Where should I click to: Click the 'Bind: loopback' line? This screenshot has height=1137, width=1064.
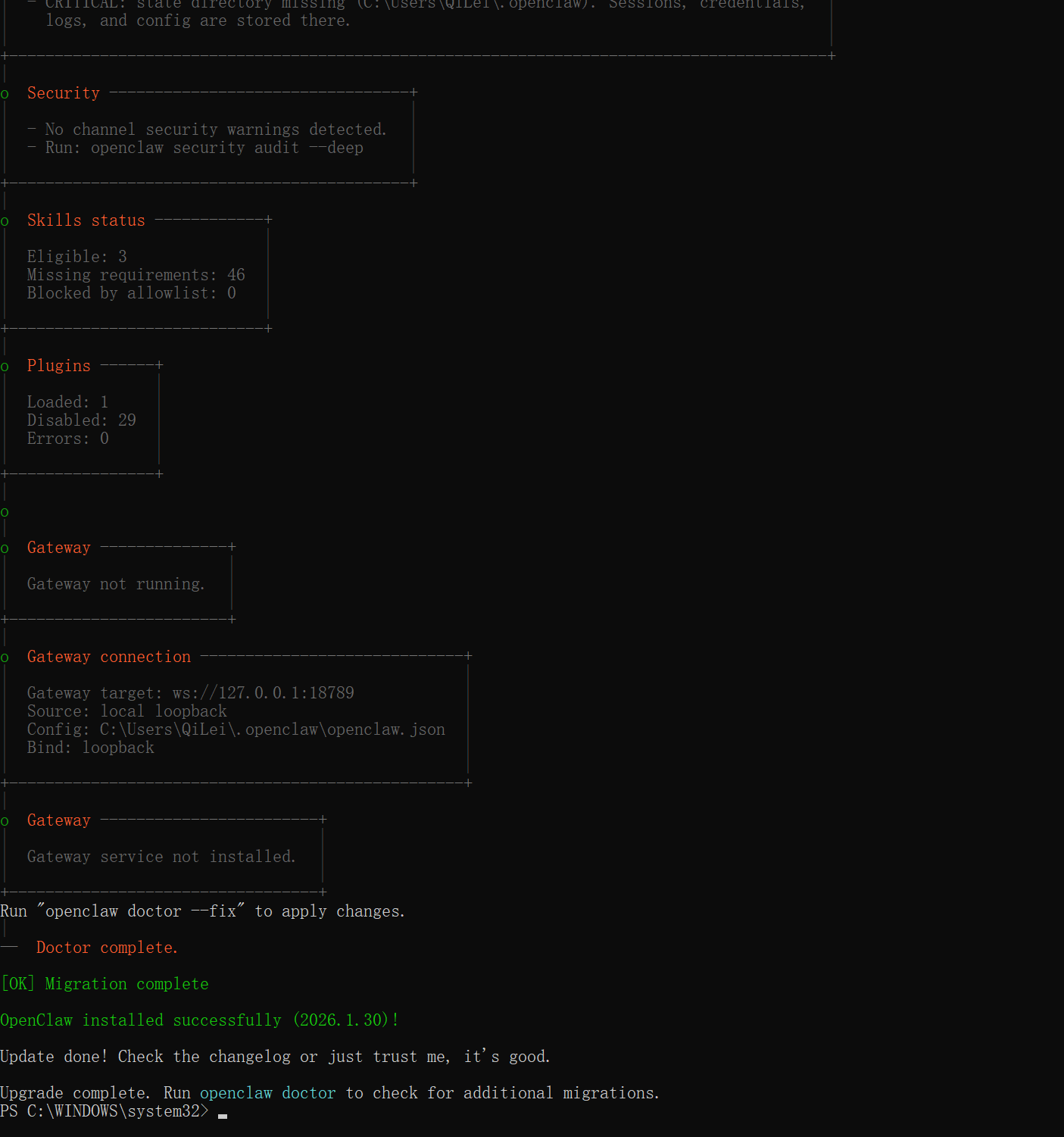pos(90,748)
